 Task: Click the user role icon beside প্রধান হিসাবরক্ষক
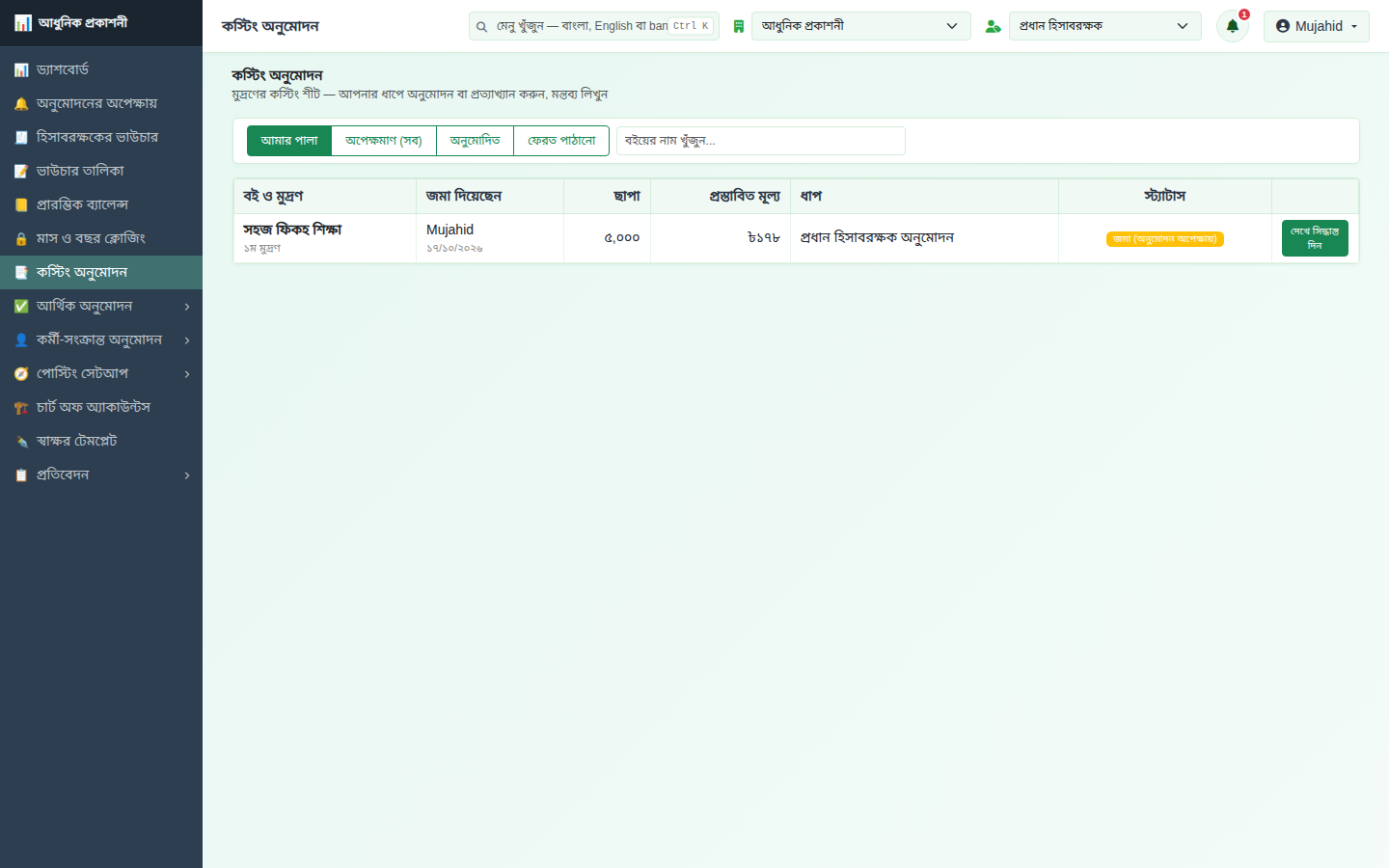click(x=993, y=26)
